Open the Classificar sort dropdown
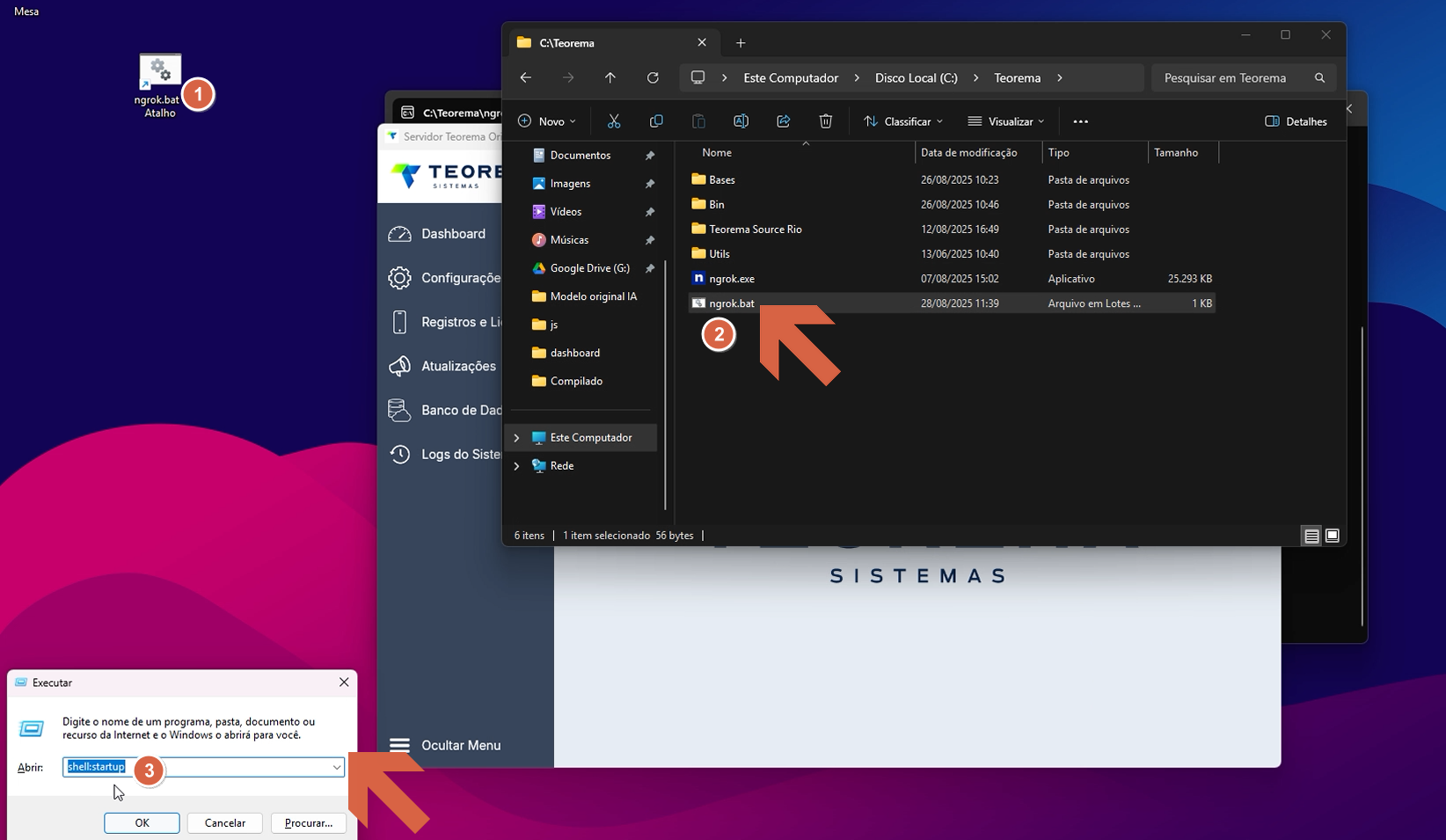The image size is (1446, 840). [903, 121]
